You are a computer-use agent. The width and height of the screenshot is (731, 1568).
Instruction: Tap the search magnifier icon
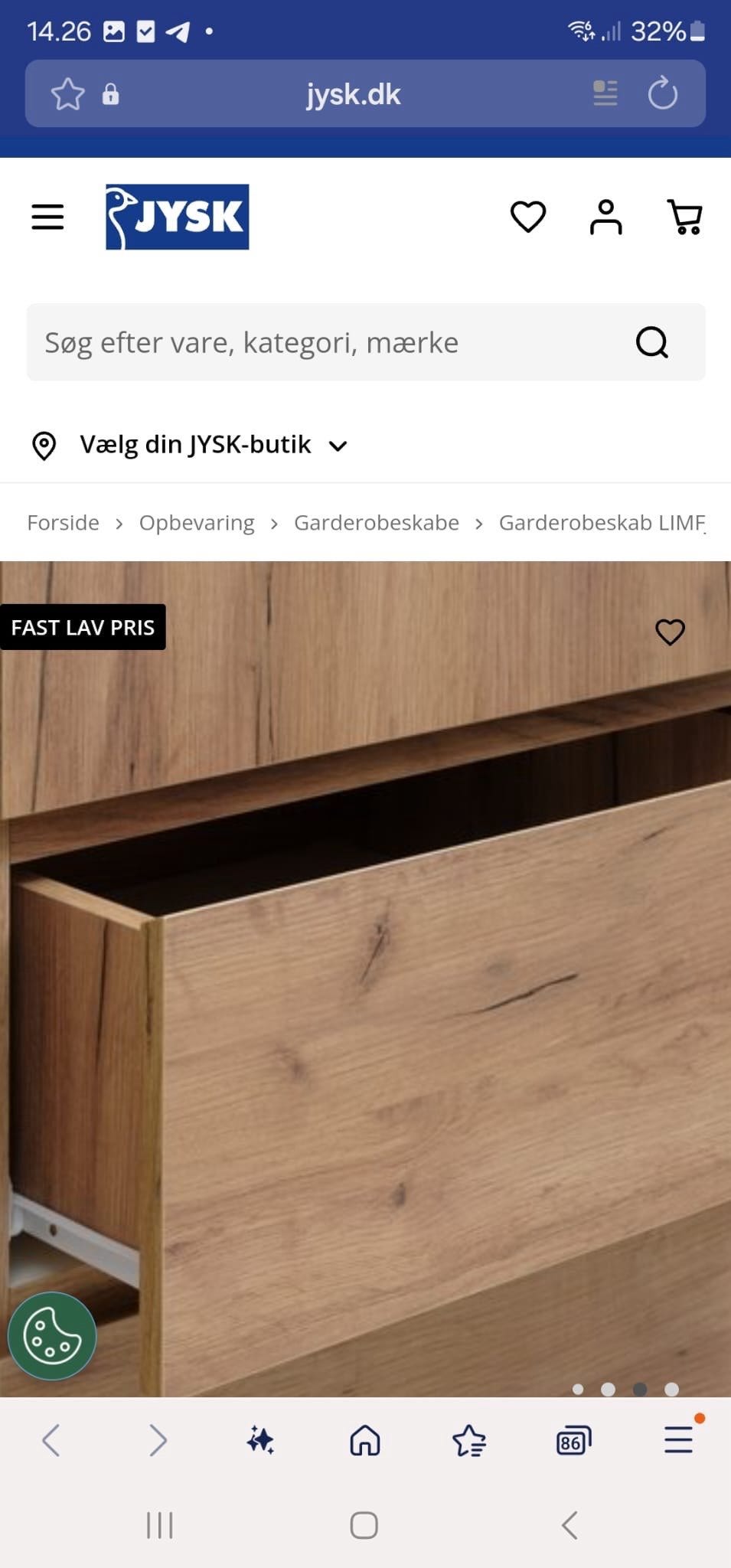652,342
